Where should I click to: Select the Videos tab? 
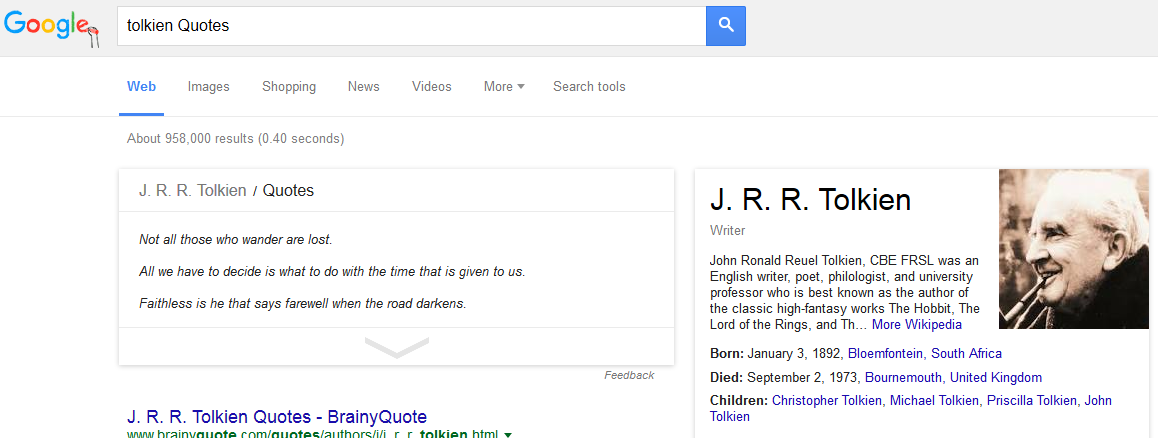coord(431,87)
